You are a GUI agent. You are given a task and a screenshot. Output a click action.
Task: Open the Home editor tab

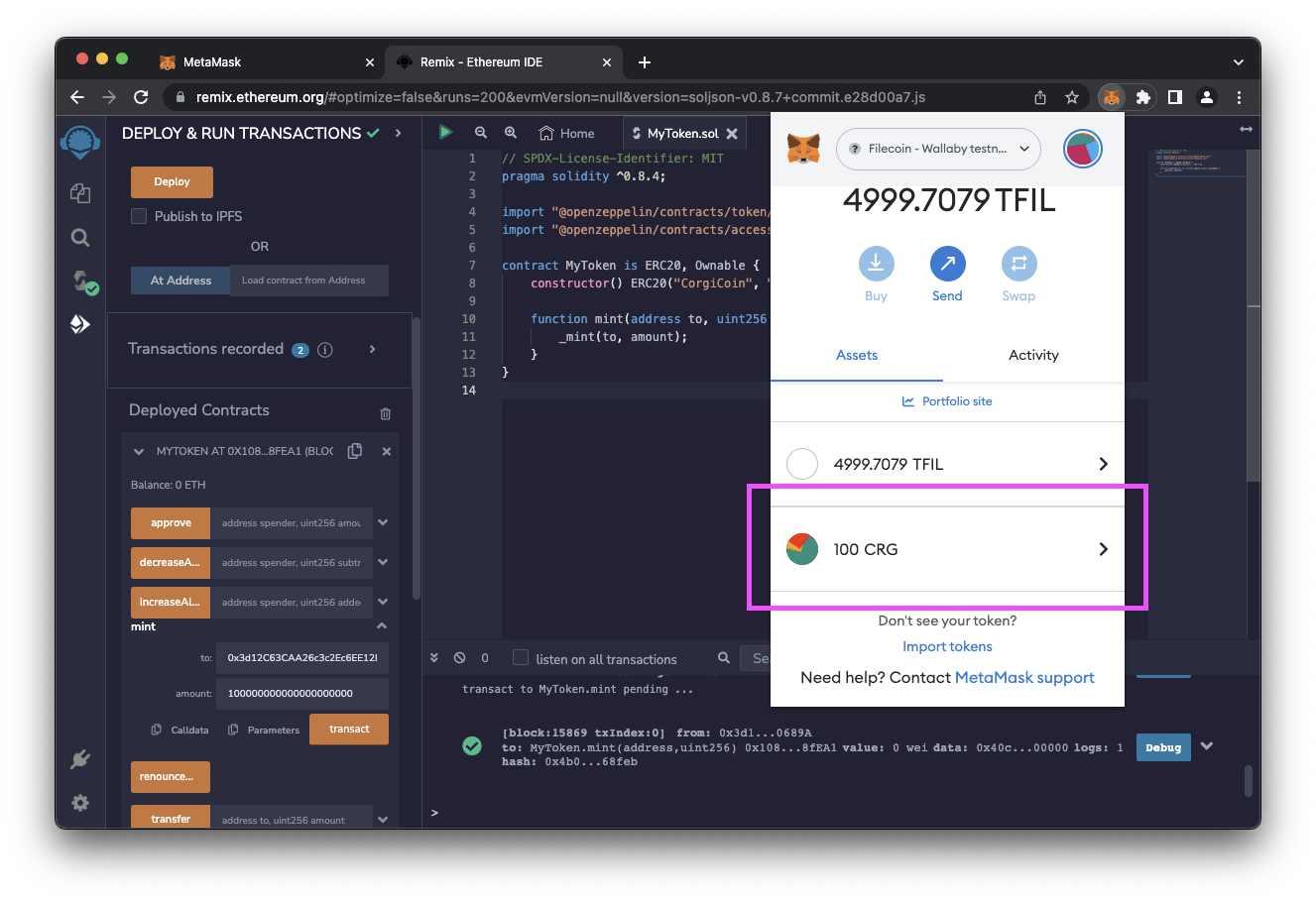(x=566, y=133)
